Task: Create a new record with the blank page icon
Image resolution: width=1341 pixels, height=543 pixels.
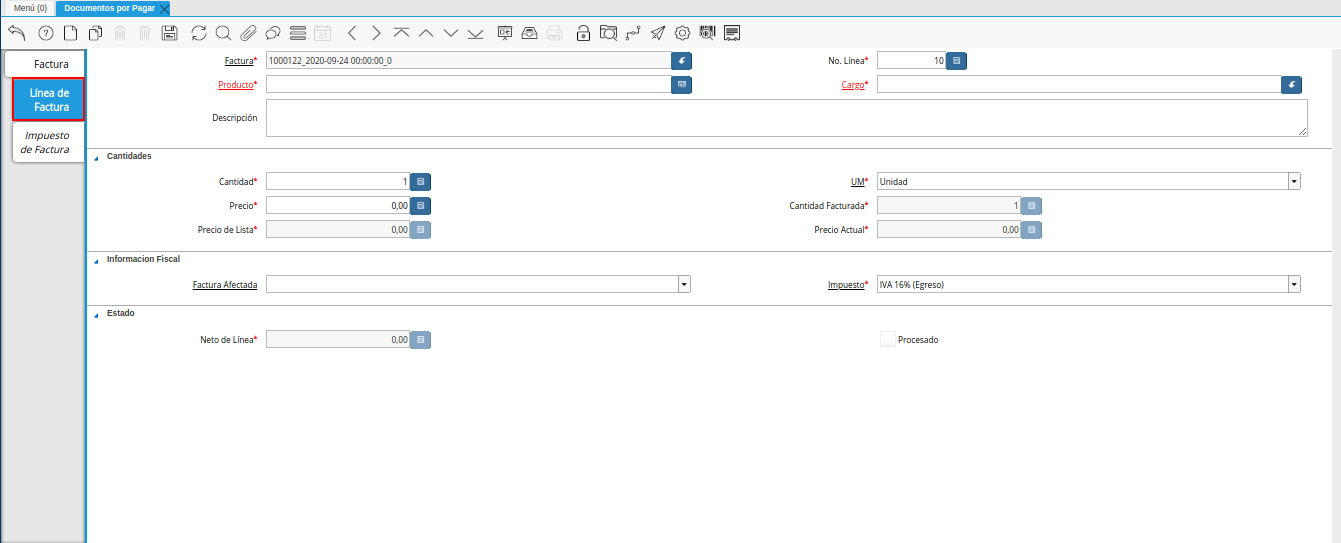Action: (70, 33)
